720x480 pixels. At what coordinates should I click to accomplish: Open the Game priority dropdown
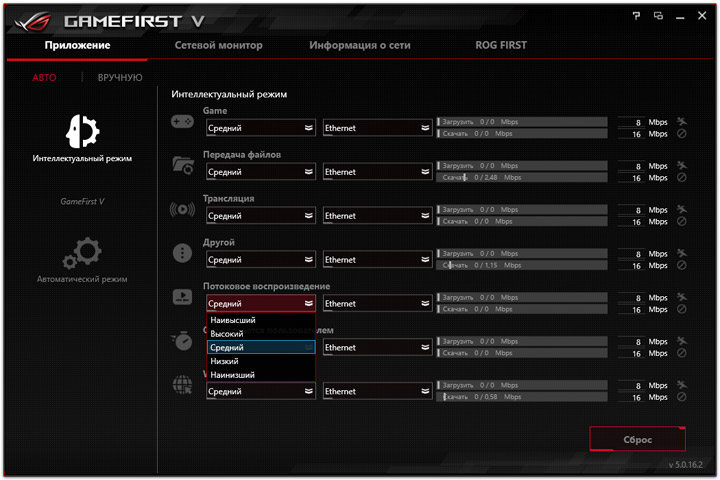click(x=260, y=128)
